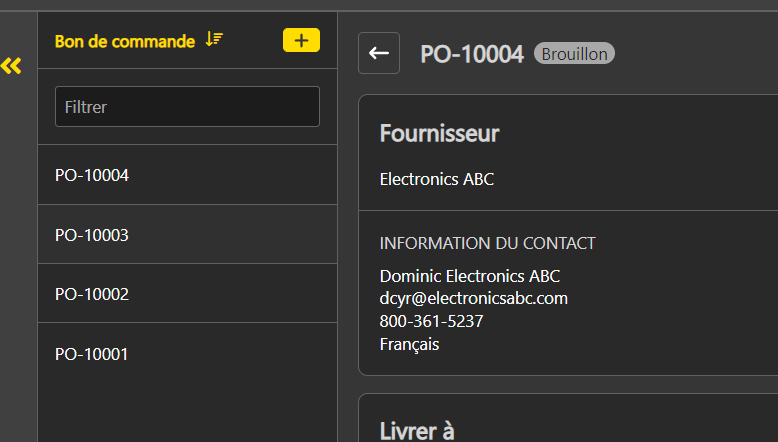The image size is (778, 442).
Task: Click the Brouillon status badge
Action: [574, 54]
